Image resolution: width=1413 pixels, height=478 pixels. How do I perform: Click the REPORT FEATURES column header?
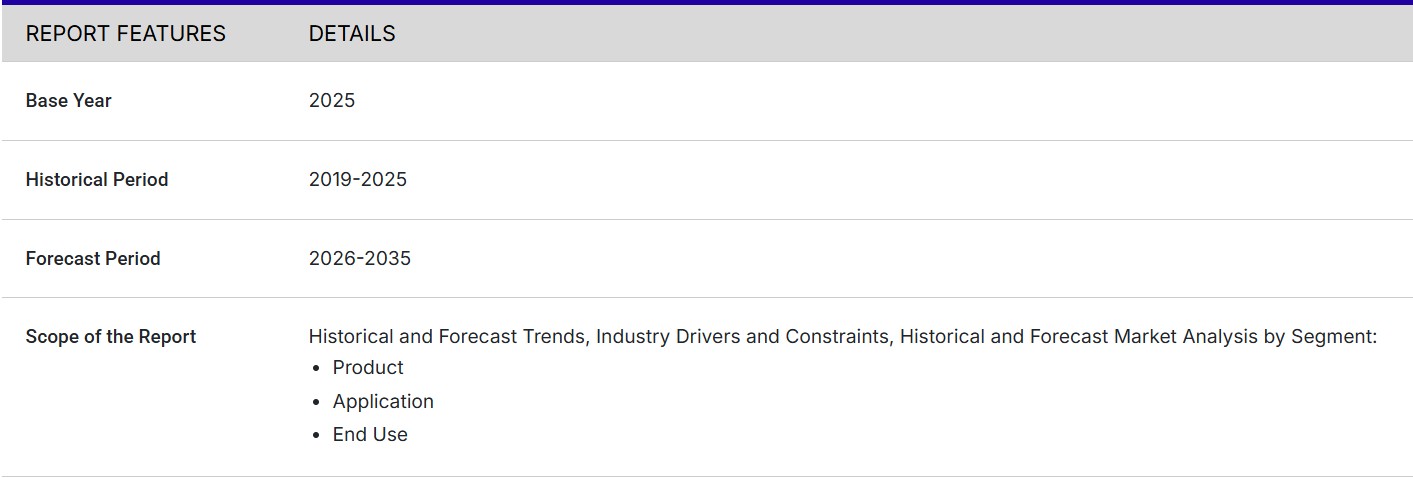click(125, 34)
